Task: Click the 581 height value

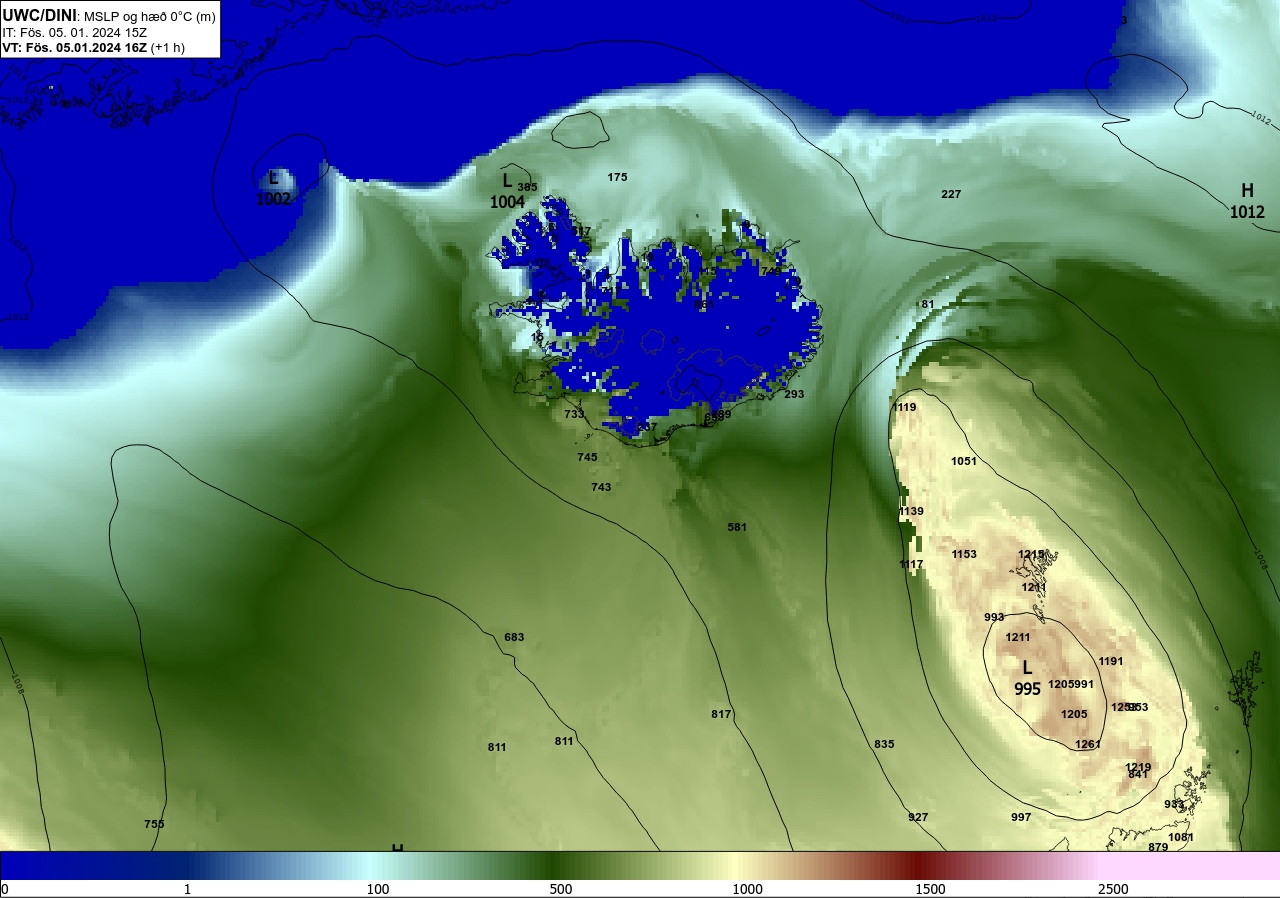Action: tap(737, 527)
